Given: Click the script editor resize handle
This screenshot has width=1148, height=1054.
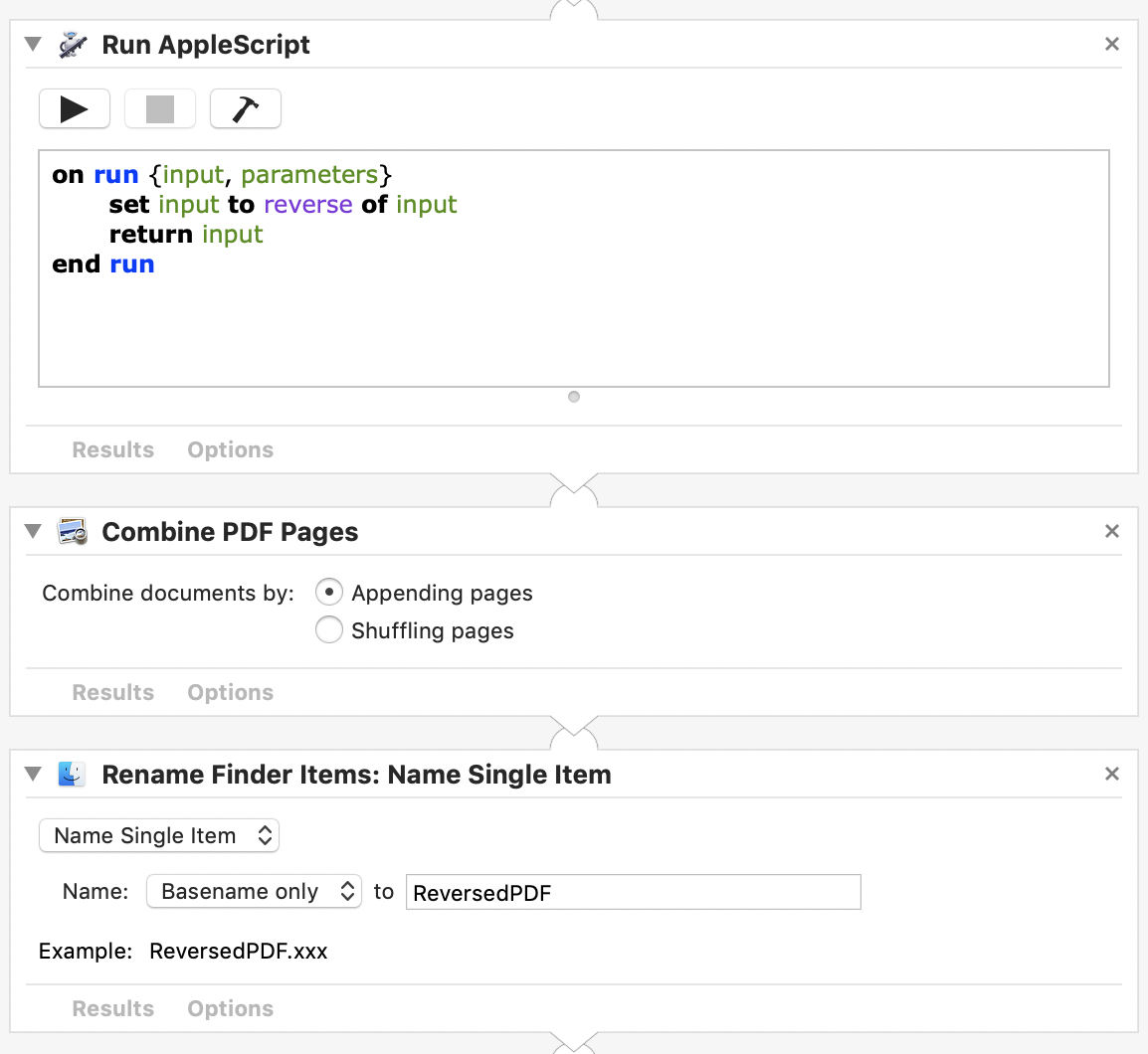Looking at the screenshot, I should (574, 397).
